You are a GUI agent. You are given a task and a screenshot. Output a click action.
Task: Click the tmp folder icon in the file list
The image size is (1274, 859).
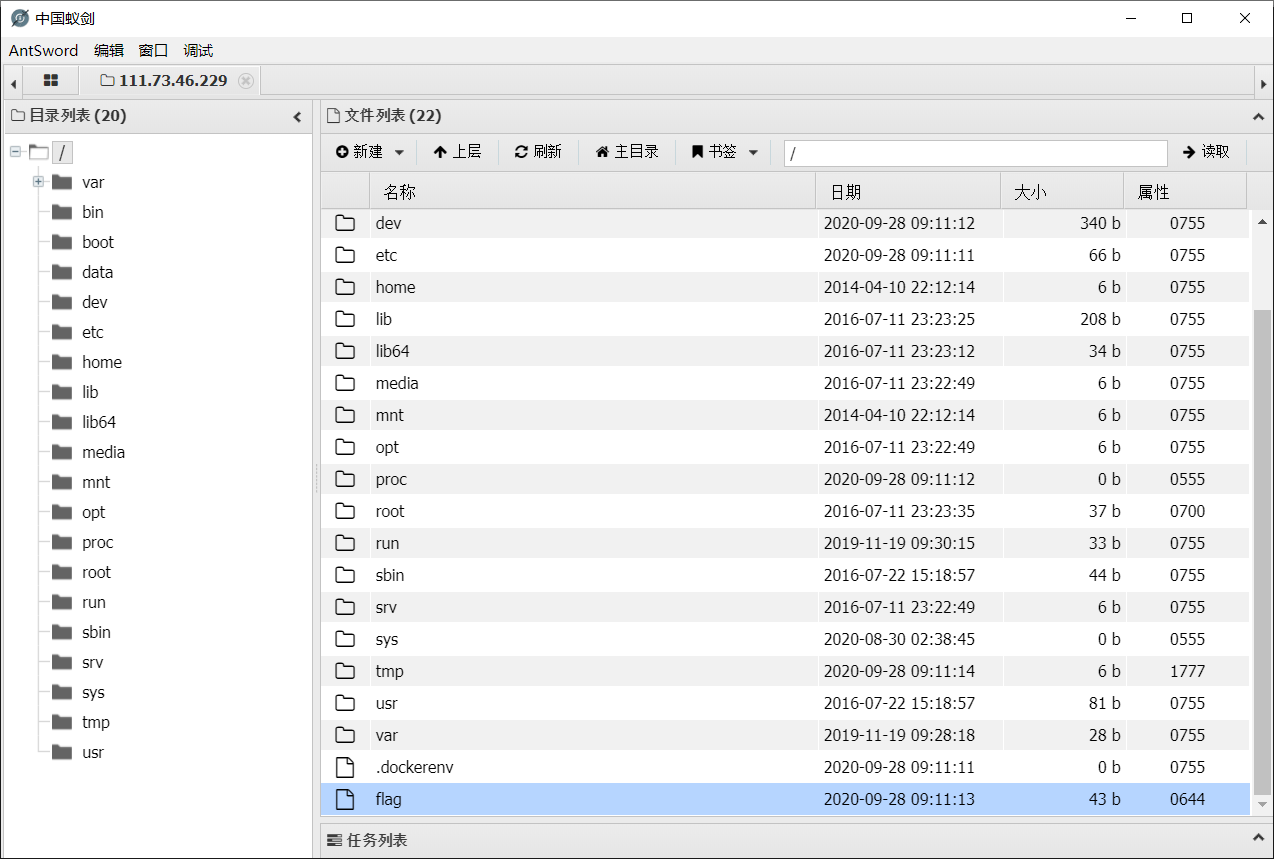(x=345, y=671)
